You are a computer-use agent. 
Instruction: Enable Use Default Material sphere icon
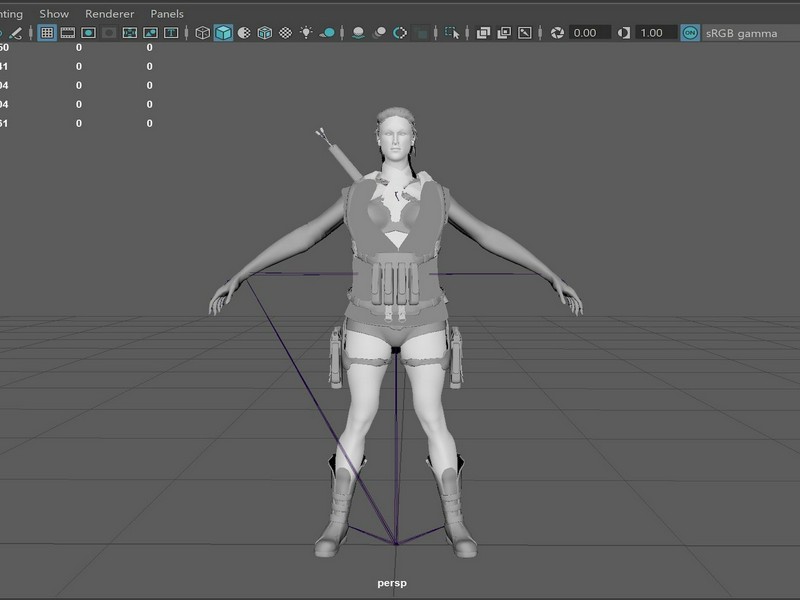click(244, 33)
